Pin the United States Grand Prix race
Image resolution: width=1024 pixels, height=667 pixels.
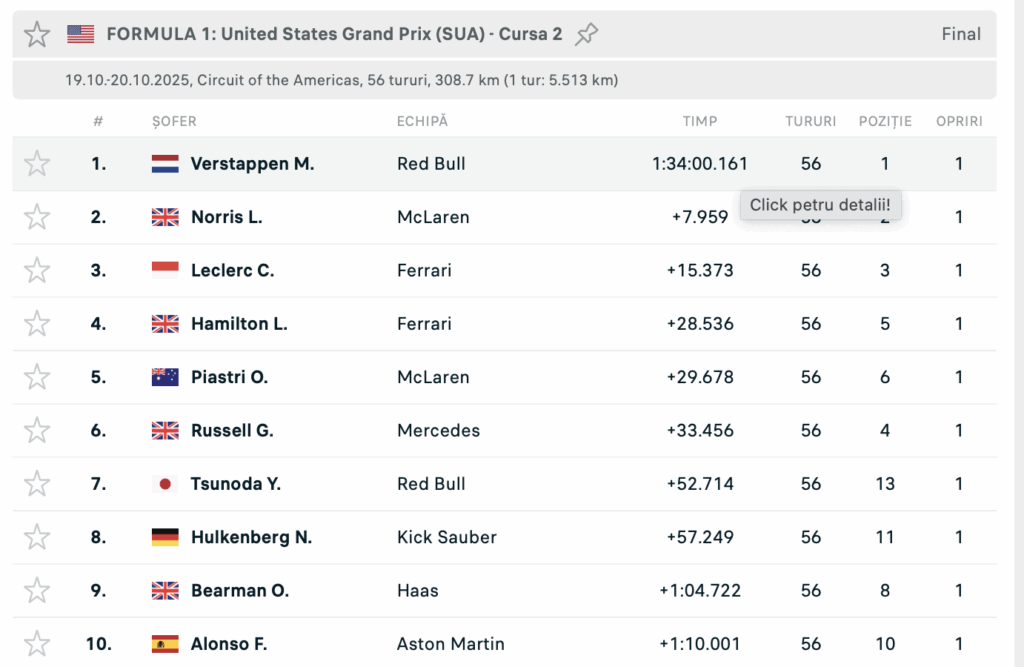pos(587,34)
